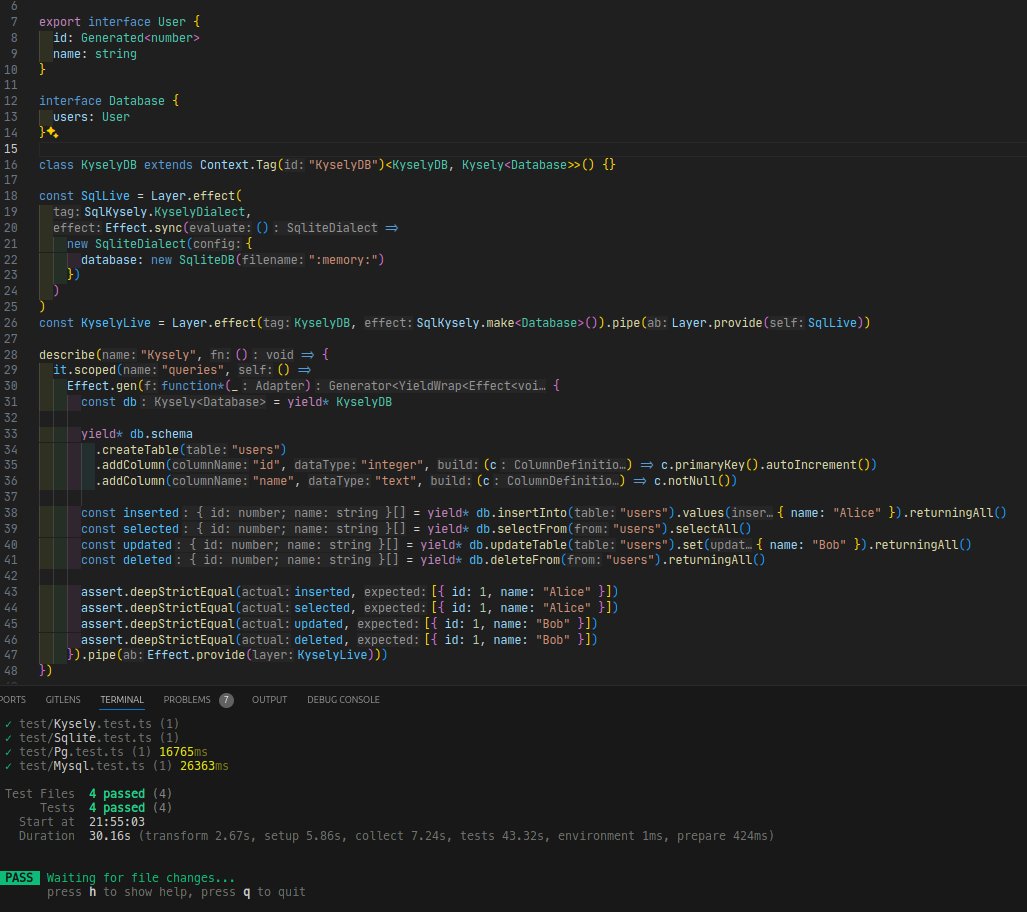Click 'Duration 30.16s' value in terminal
Viewport: 1027px width, 912px height.
[x=109, y=836]
